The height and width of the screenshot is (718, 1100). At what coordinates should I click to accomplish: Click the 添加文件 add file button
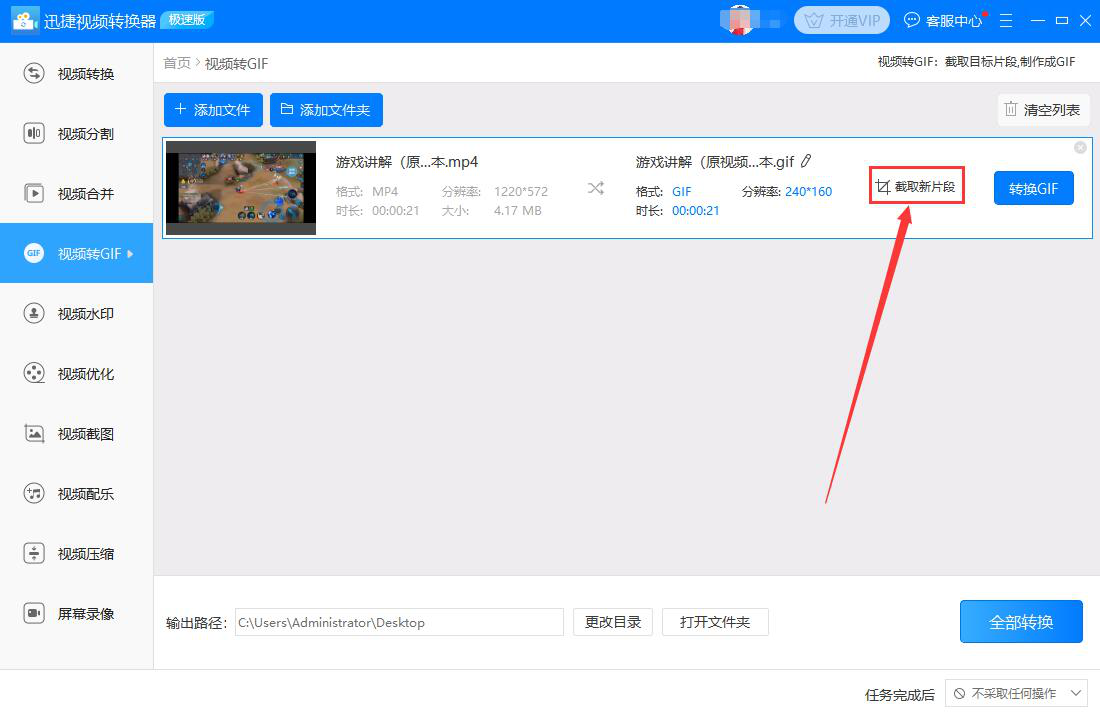coord(213,110)
